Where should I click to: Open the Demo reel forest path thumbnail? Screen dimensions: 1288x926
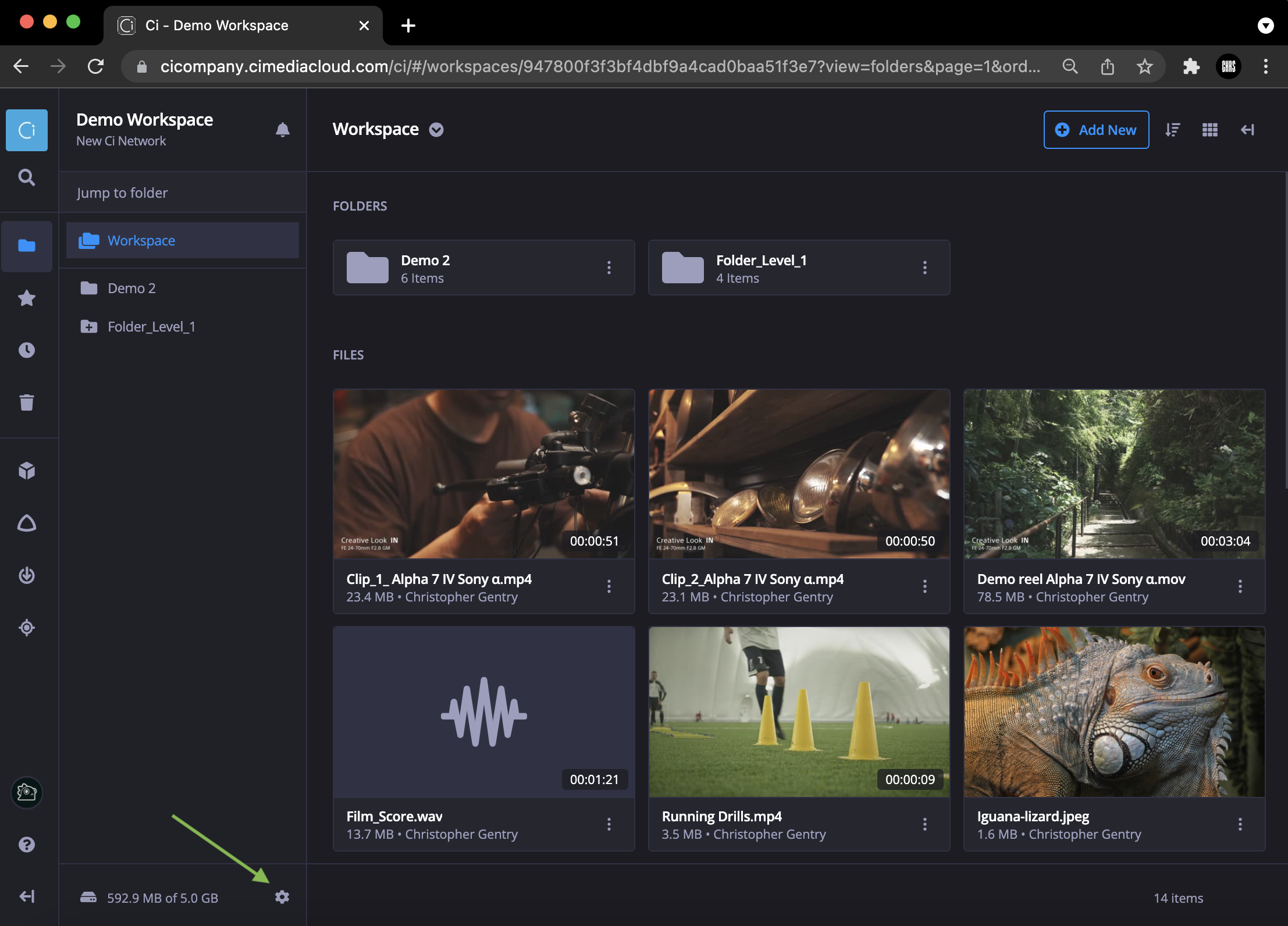pyautogui.click(x=1114, y=473)
